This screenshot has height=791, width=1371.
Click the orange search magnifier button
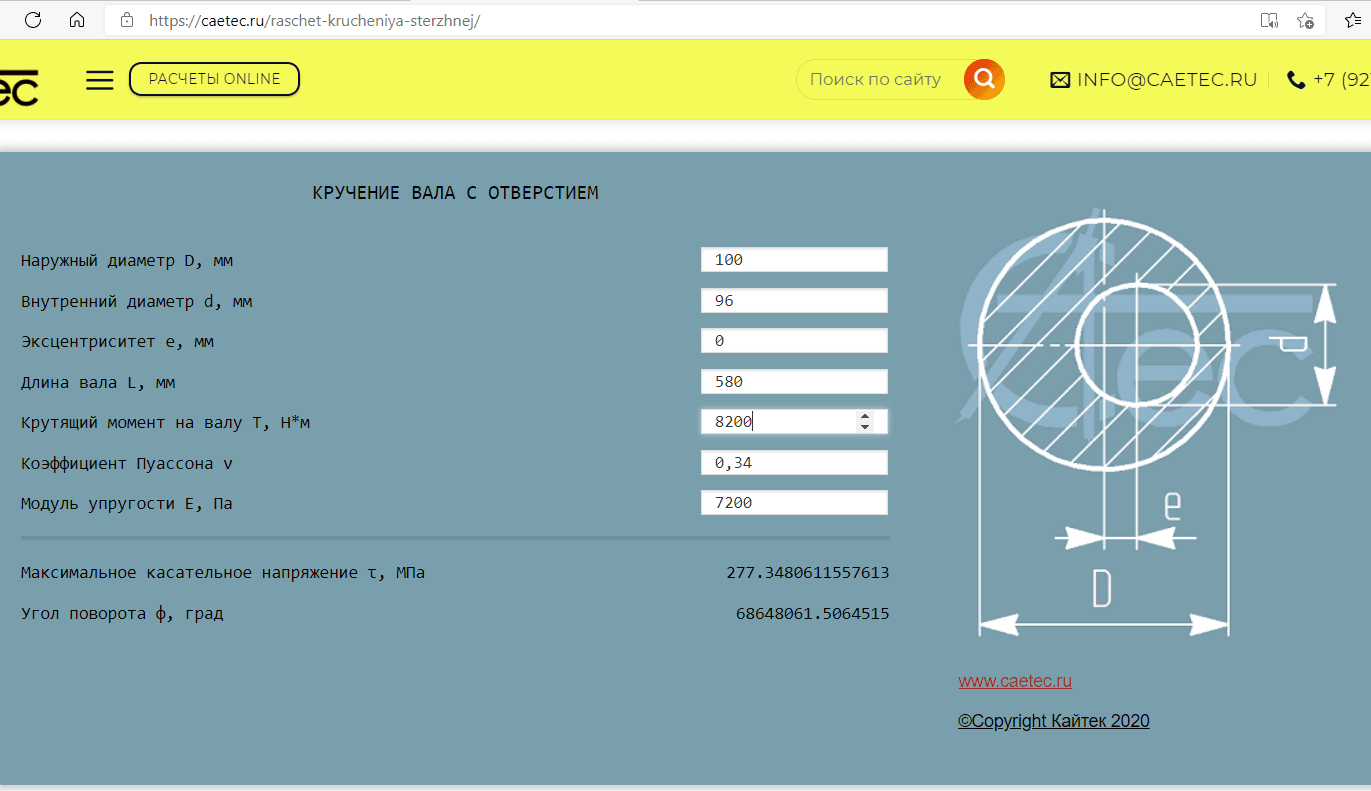click(x=984, y=79)
